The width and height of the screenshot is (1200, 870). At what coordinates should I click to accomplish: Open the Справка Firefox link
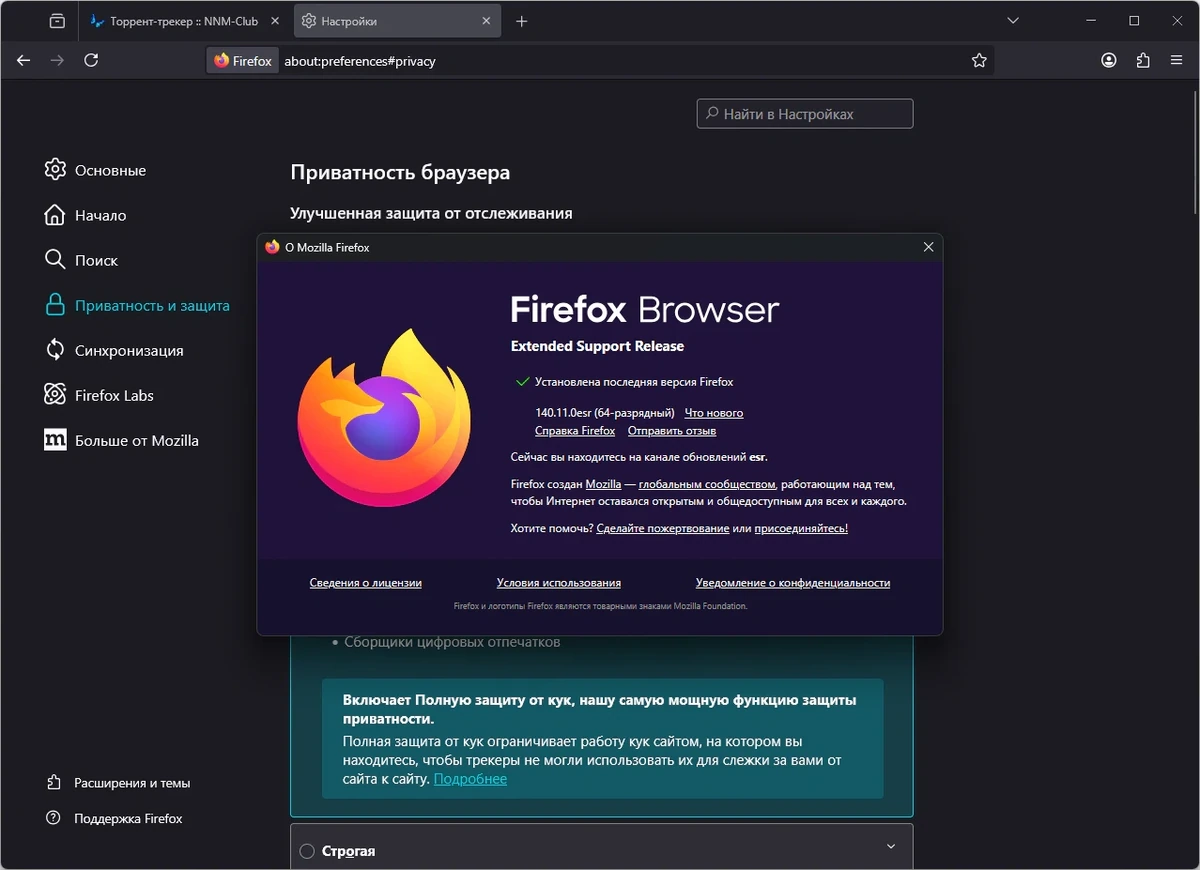click(x=575, y=431)
